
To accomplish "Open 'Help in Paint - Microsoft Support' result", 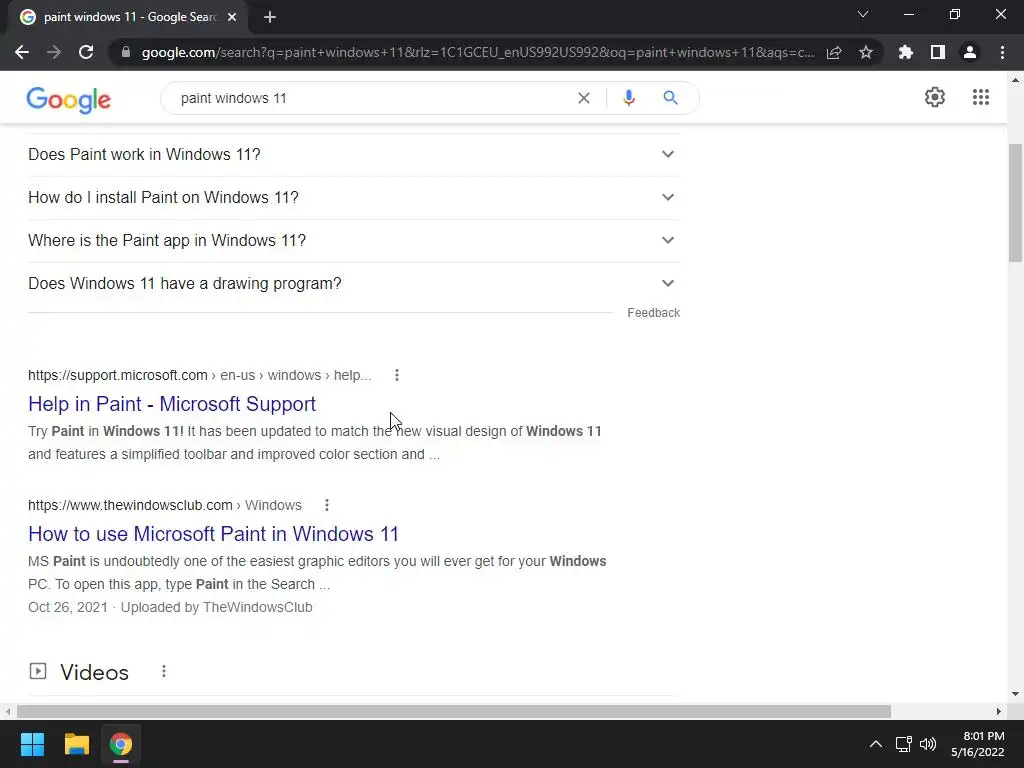I will (172, 404).
